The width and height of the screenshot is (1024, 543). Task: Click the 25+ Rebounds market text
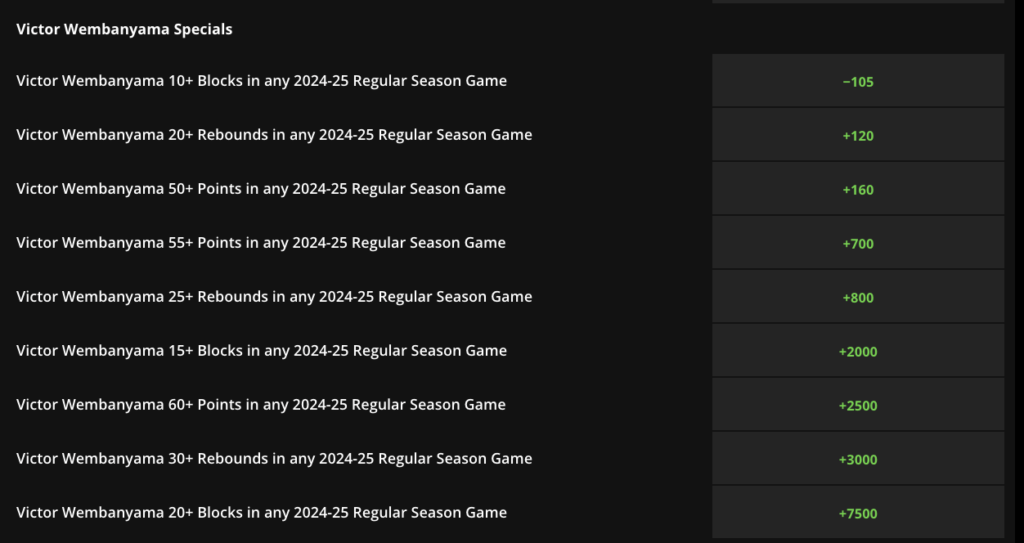click(274, 297)
